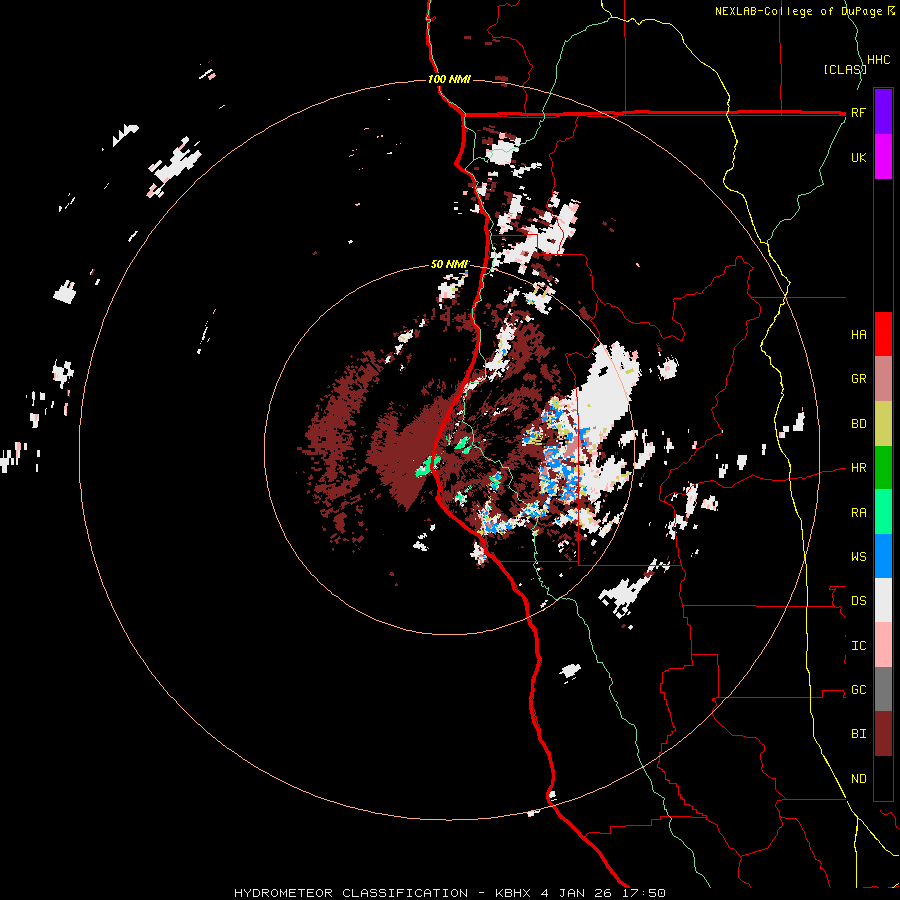The width and height of the screenshot is (900, 900).
Task: Click the [CLAS] label
Action: tap(845, 70)
